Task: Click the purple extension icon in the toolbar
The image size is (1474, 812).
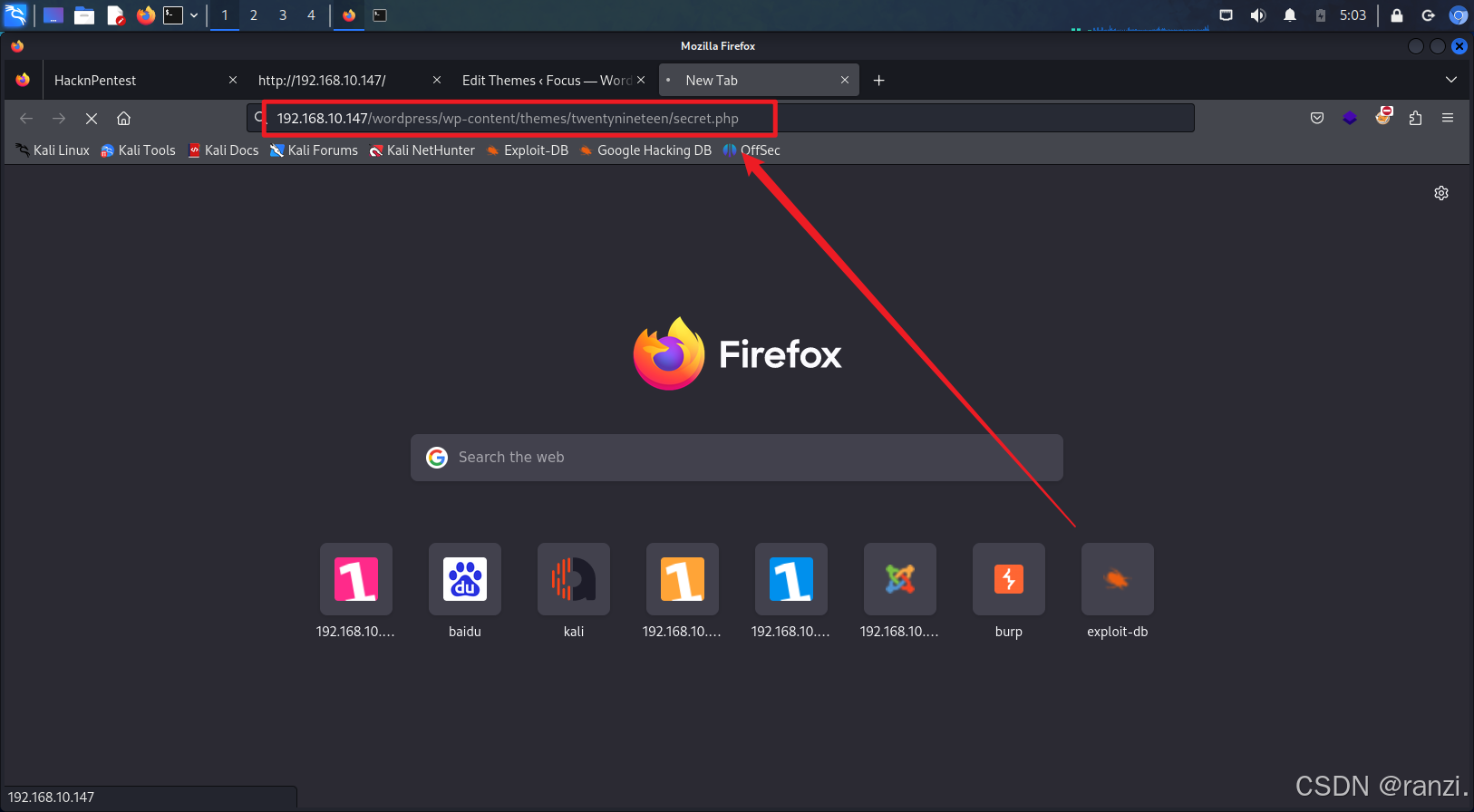Action: [1350, 119]
